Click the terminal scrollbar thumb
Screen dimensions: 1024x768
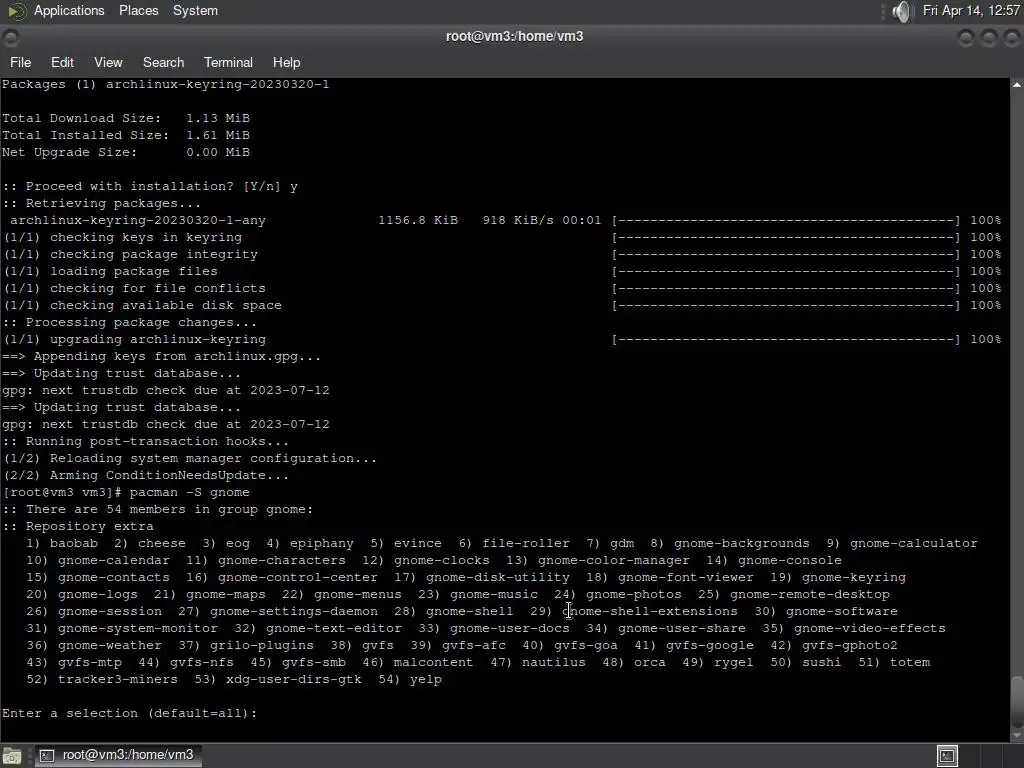coord(1017,701)
